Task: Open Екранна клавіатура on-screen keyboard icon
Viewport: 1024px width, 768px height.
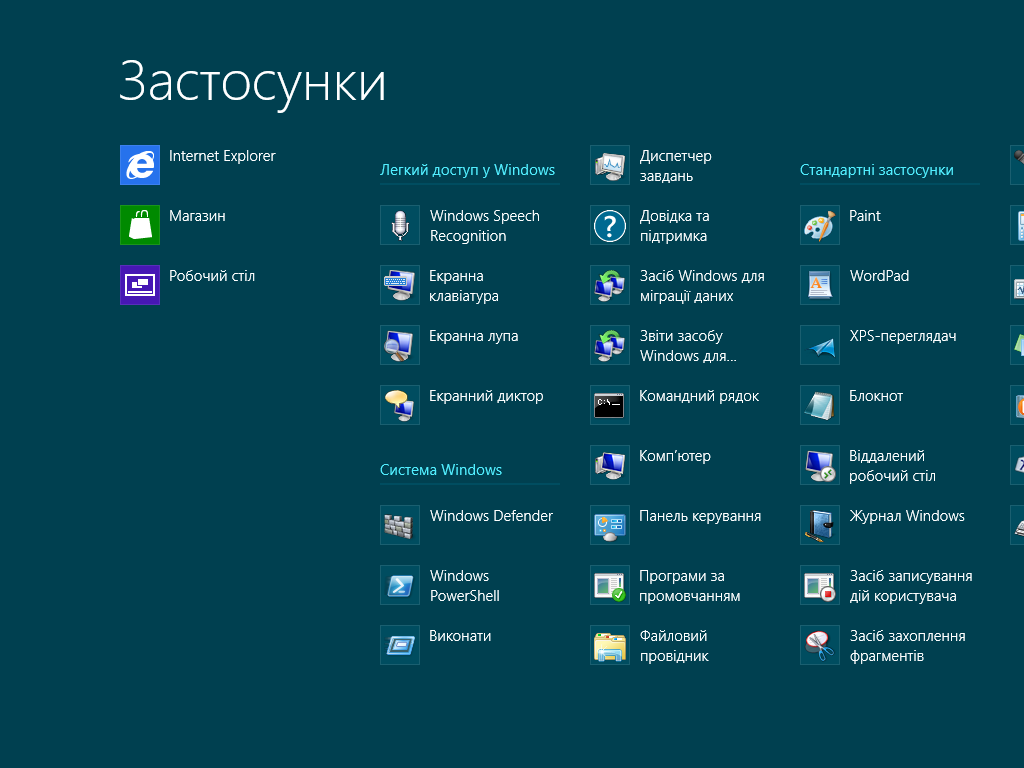Action: (x=400, y=285)
